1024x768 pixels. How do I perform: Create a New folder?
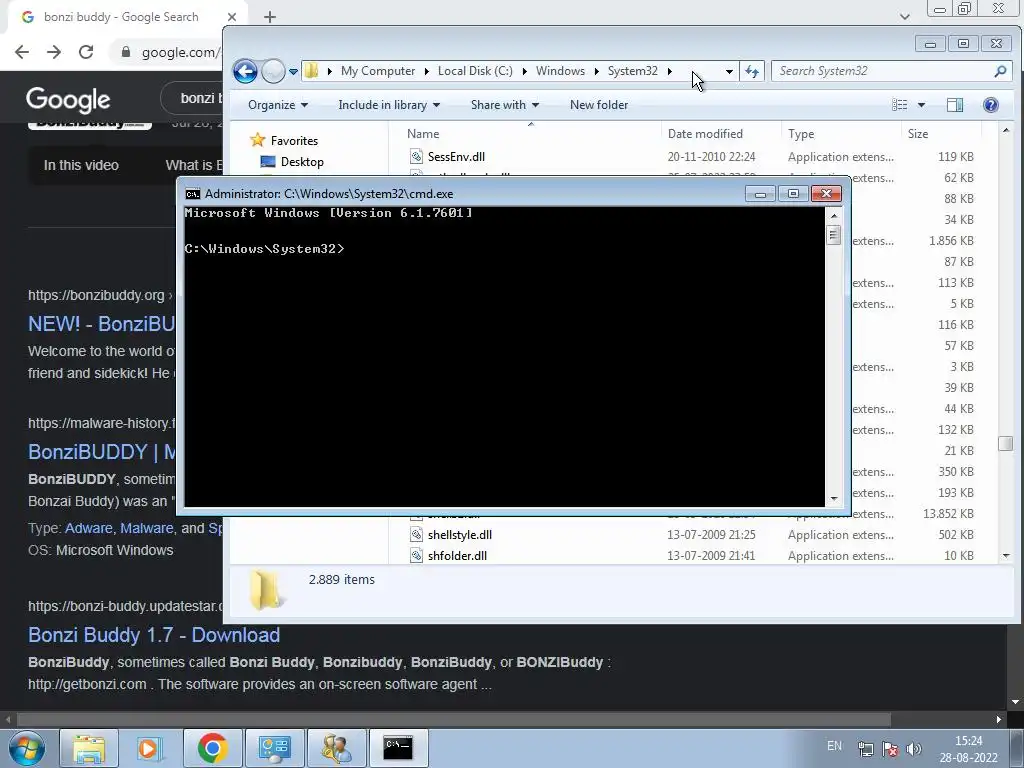599,104
